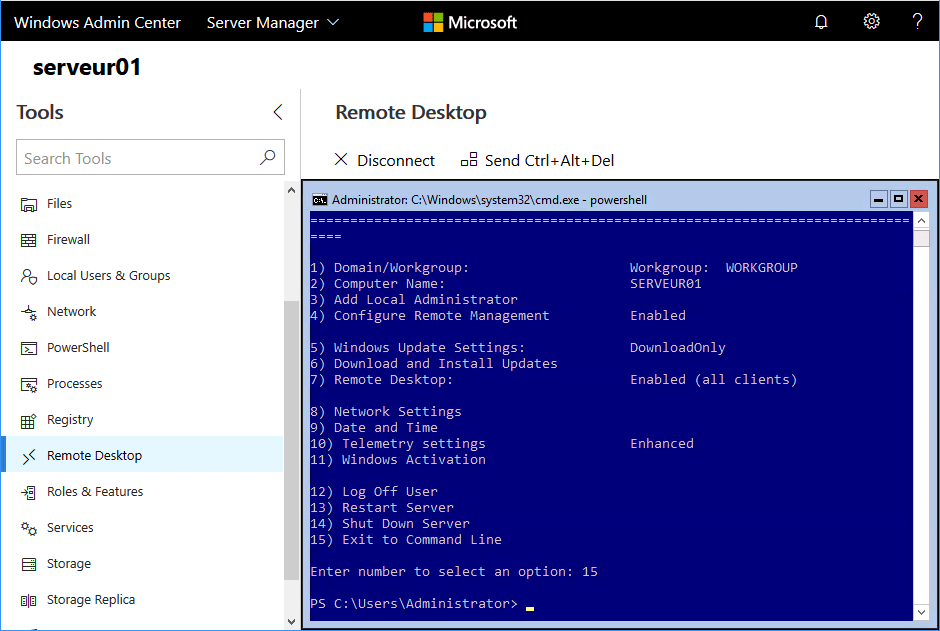Image resolution: width=940 pixels, height=631 pixels.
Task: Click the Remote Desktop tool icon
Action: [29, 457]
